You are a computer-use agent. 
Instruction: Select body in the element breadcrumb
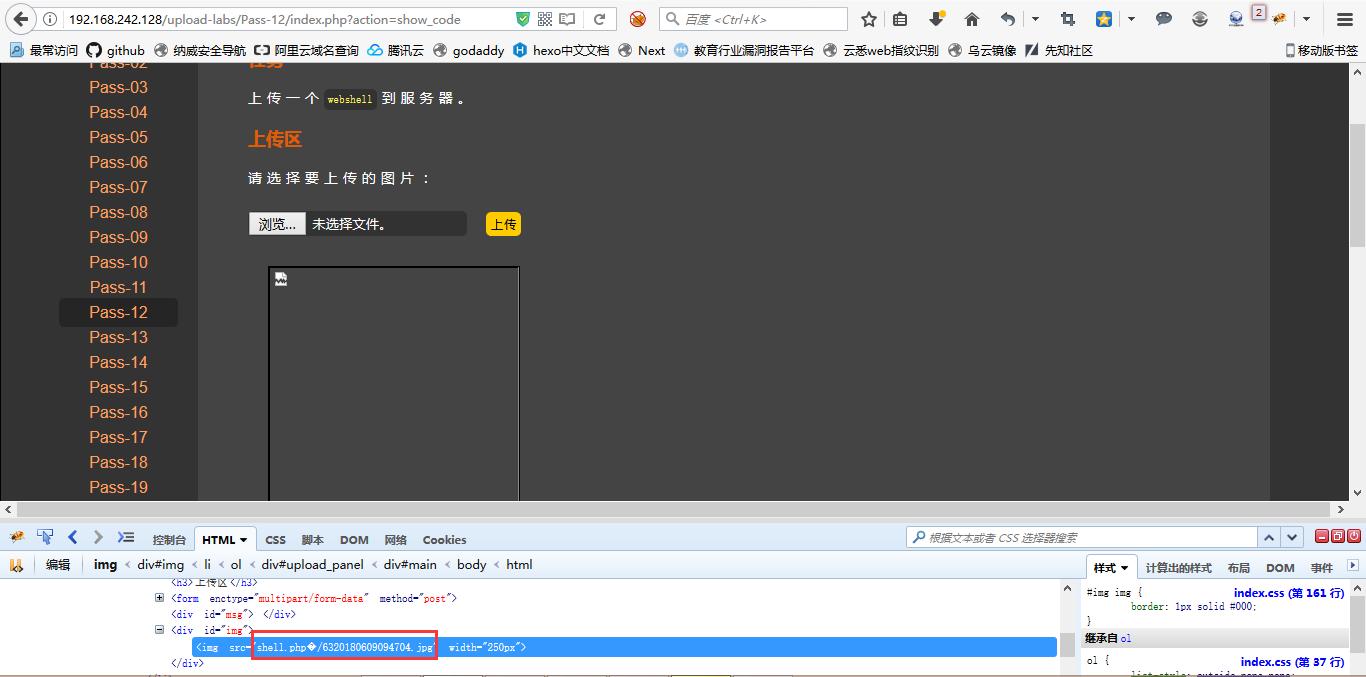point(471,565)
